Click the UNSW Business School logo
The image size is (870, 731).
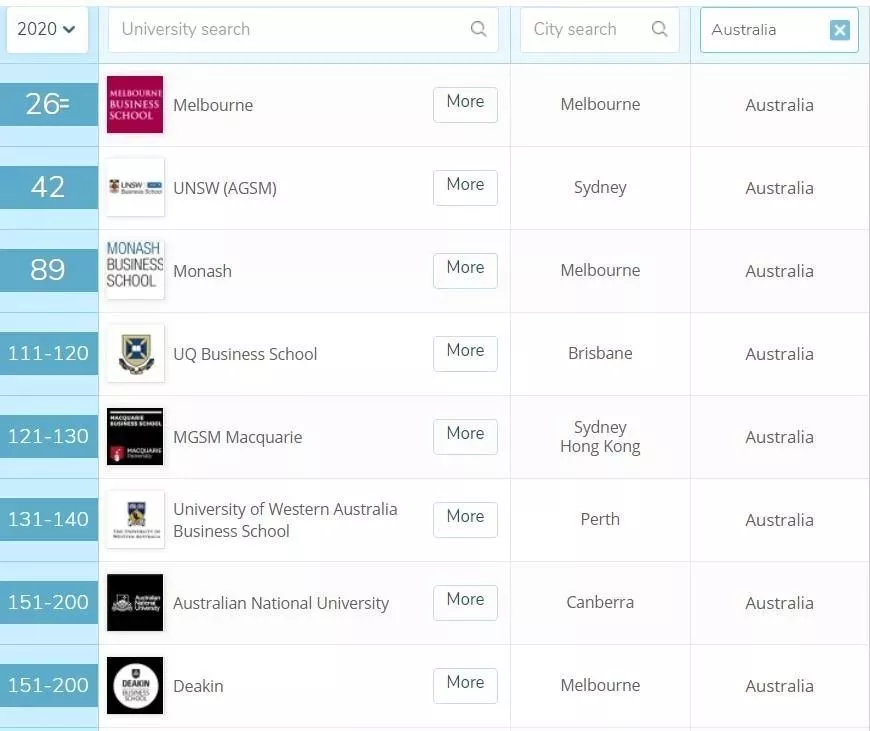135,187
